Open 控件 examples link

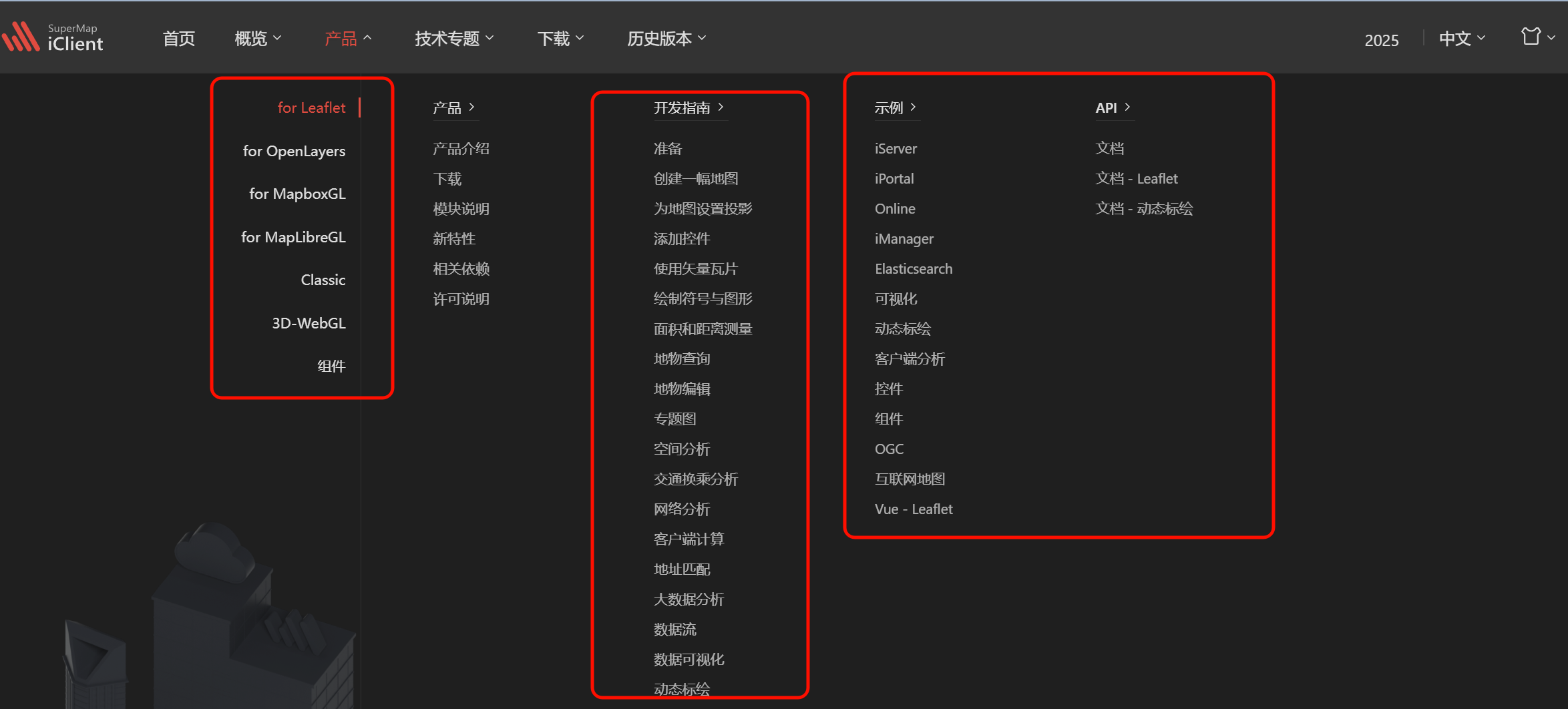click(x=889, y=389)
